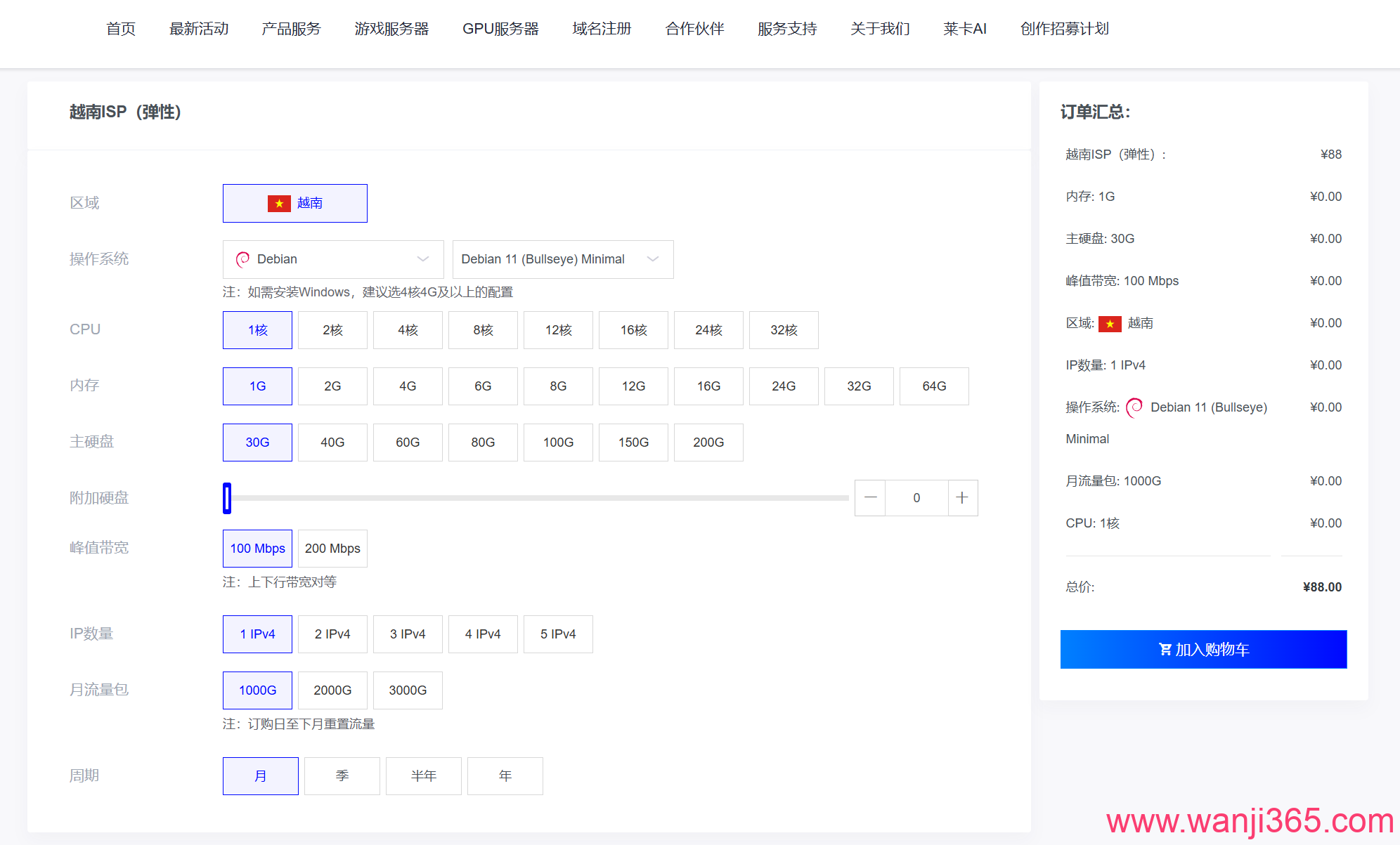1400x845 pixels.
Task: Open the Debian operating system dropdown
Action: click(x=332, y=259)
